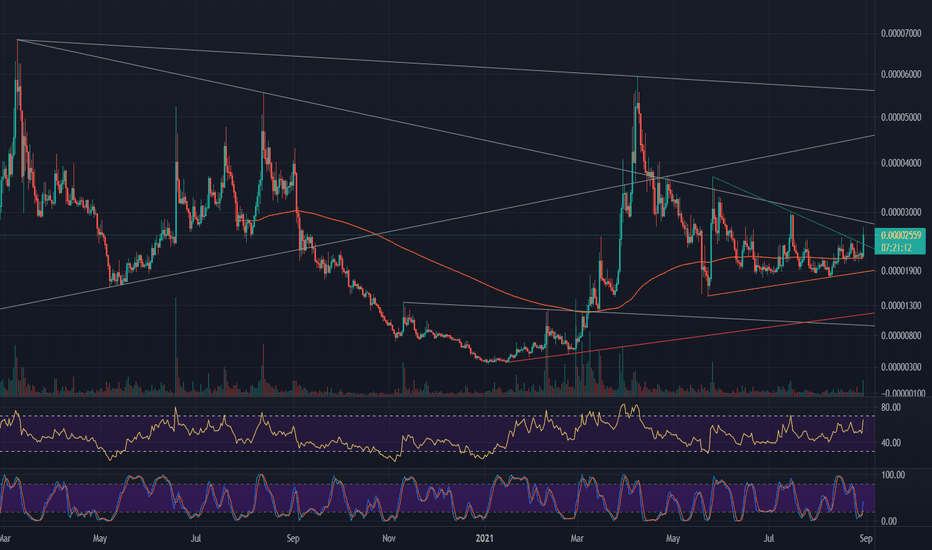Click the 0.00007000 price axis label

[901, 34]
